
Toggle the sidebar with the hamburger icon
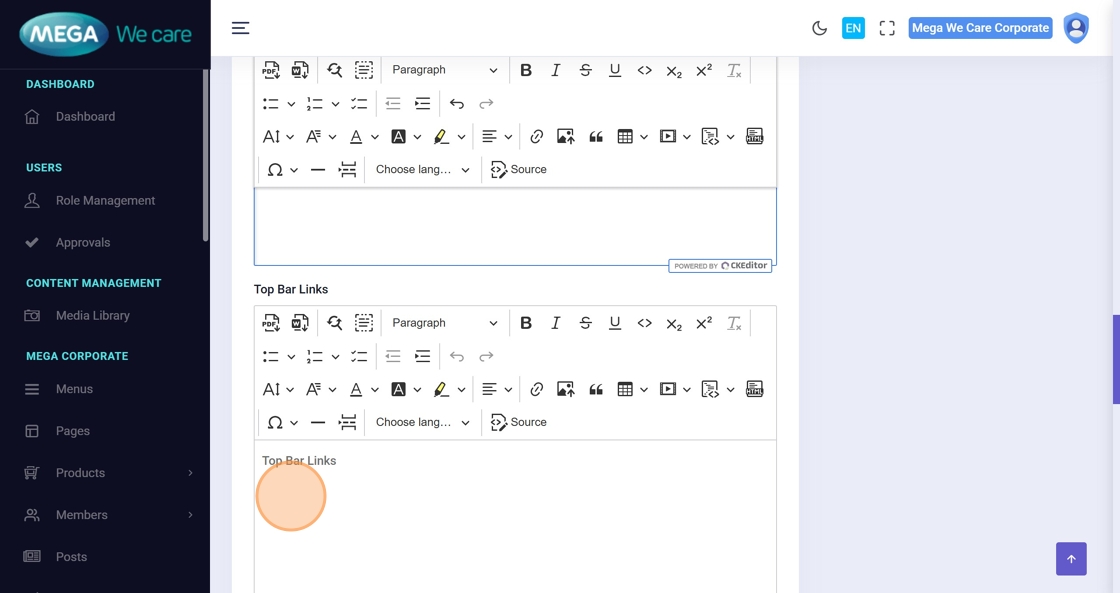click(241, 28)
